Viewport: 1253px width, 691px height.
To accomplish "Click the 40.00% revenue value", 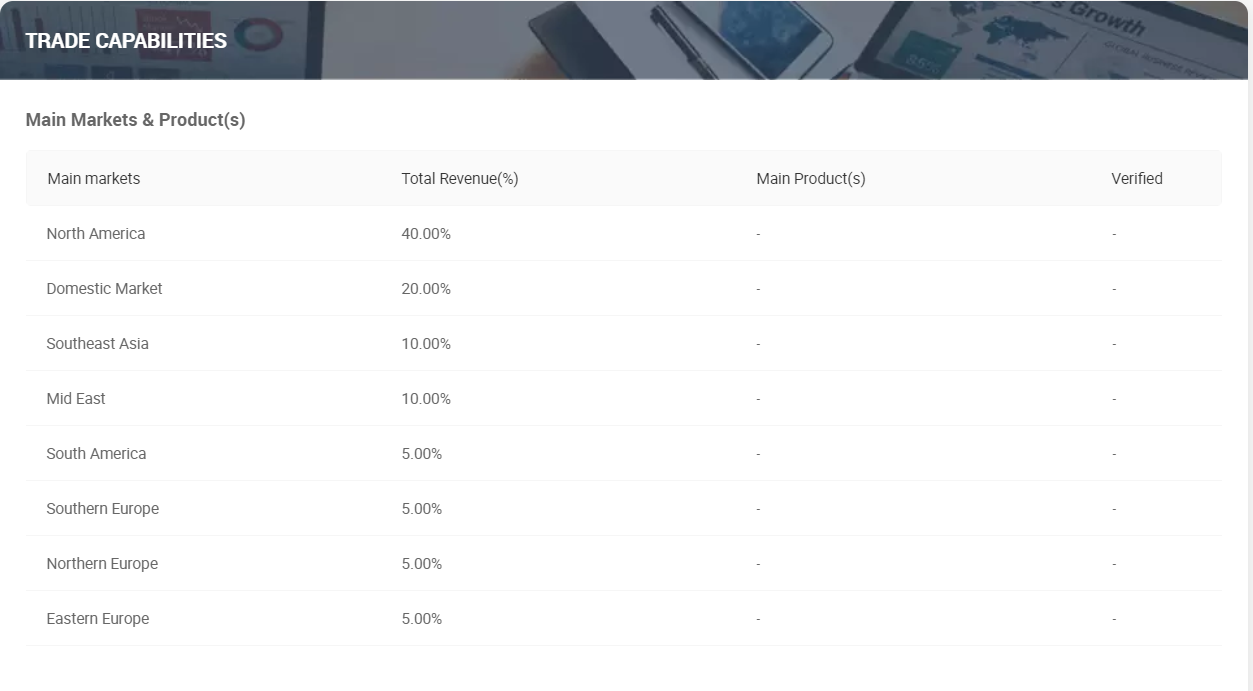I will click(x=426, y=234).
